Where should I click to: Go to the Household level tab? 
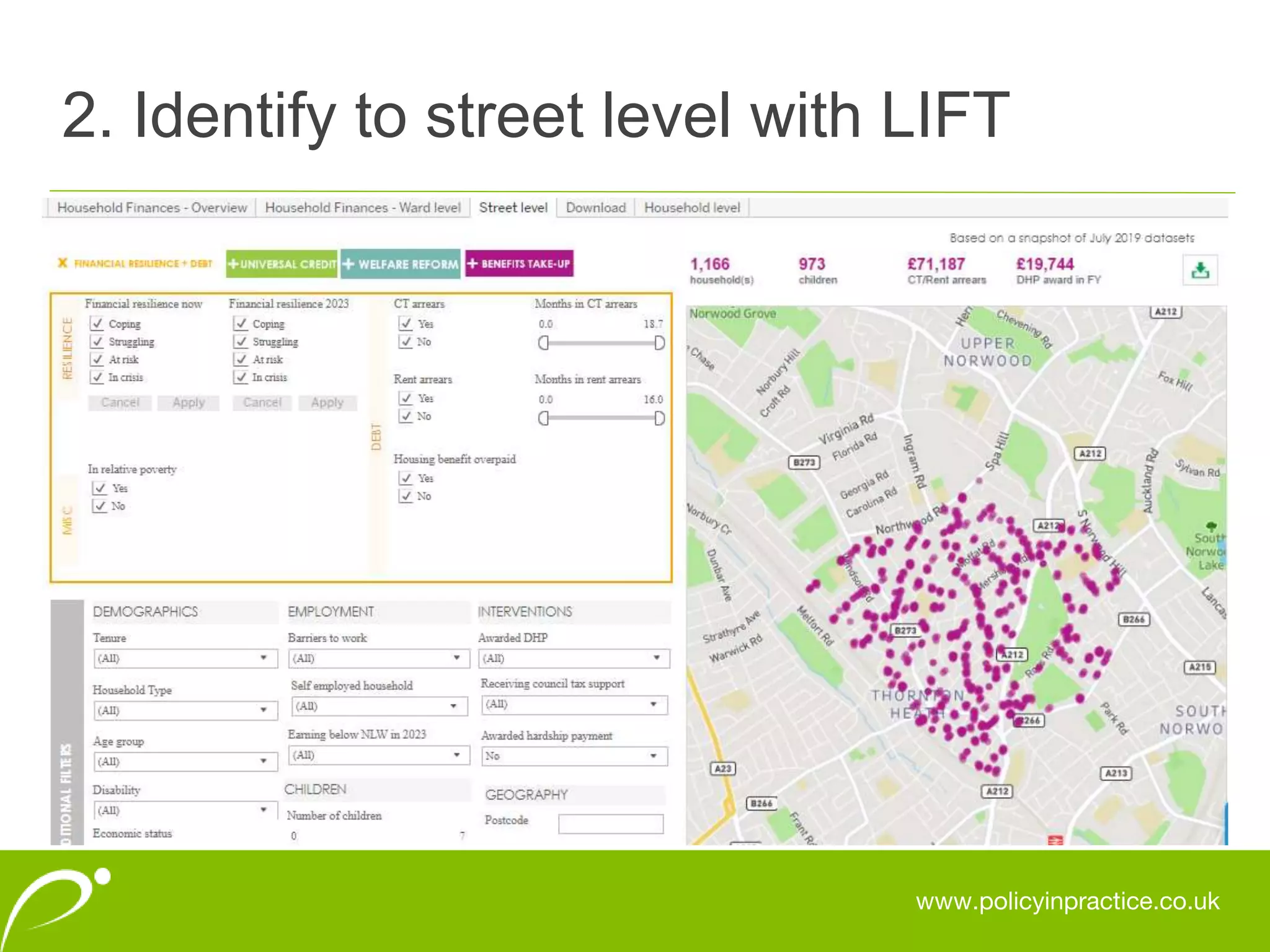pos(692,208)
